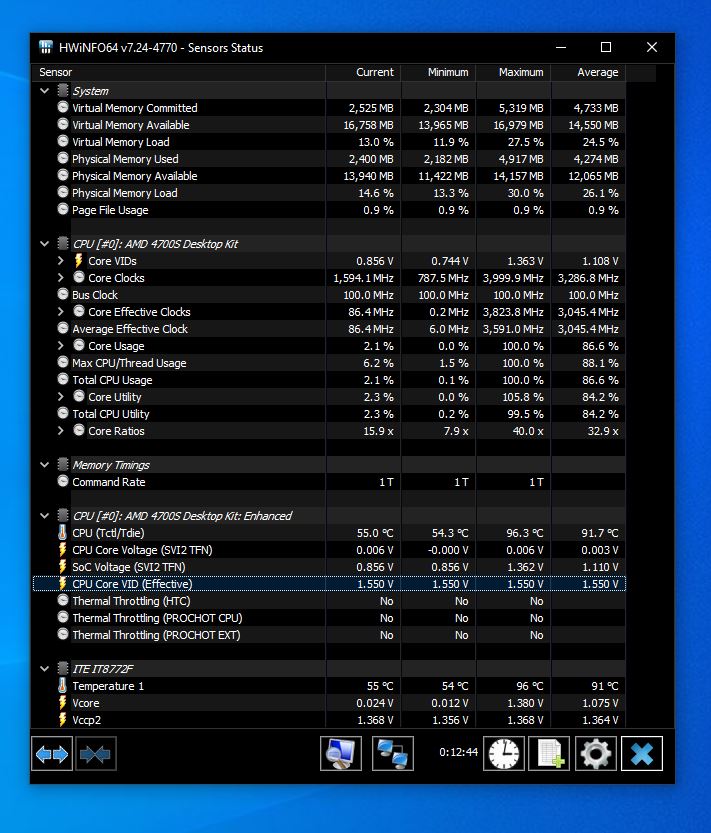Open sensor settings with the gear icon
The image size is (711, 833).
click(x=596, y=753)
